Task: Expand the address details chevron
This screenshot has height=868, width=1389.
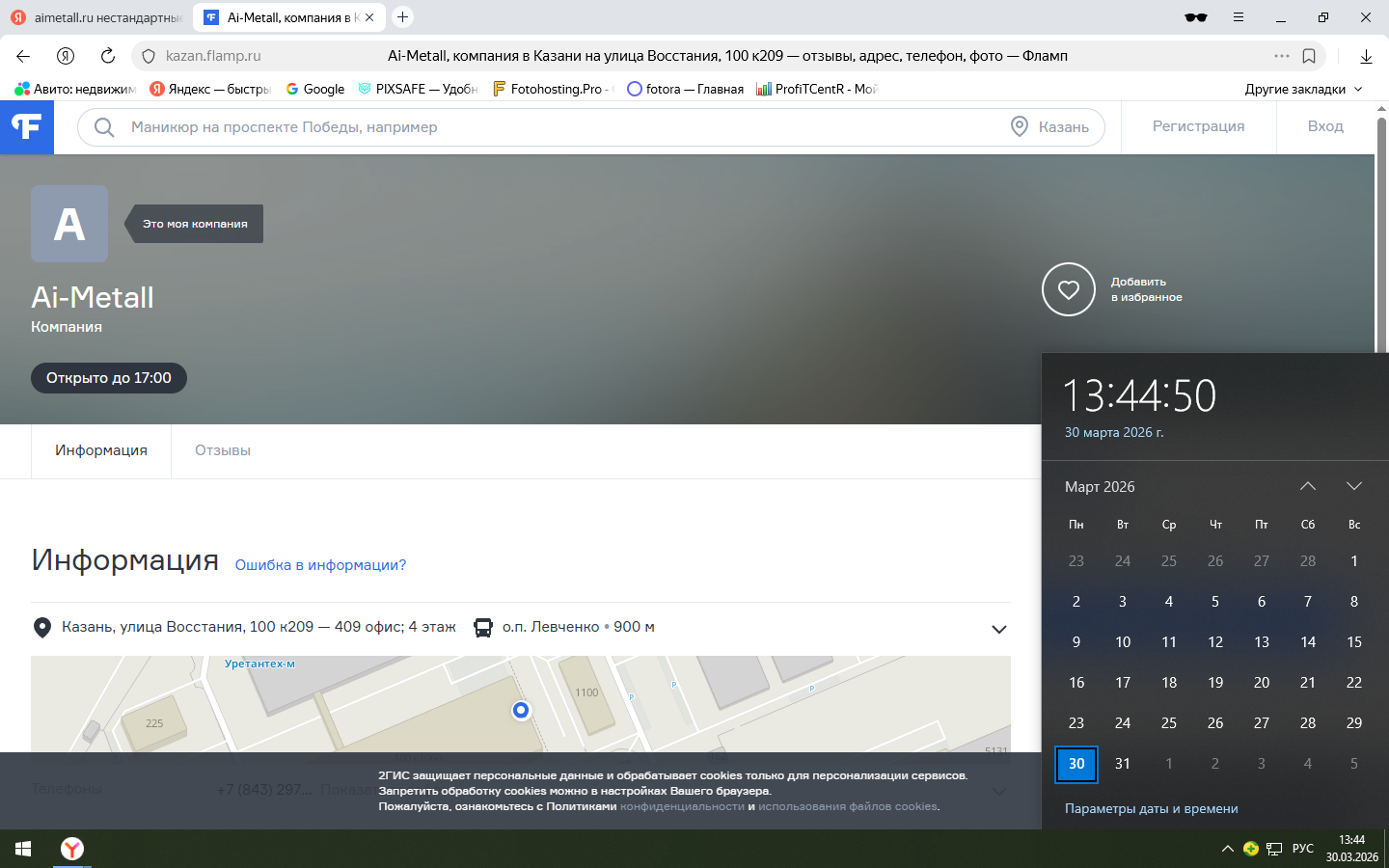Action: click(x=999, y=629)
